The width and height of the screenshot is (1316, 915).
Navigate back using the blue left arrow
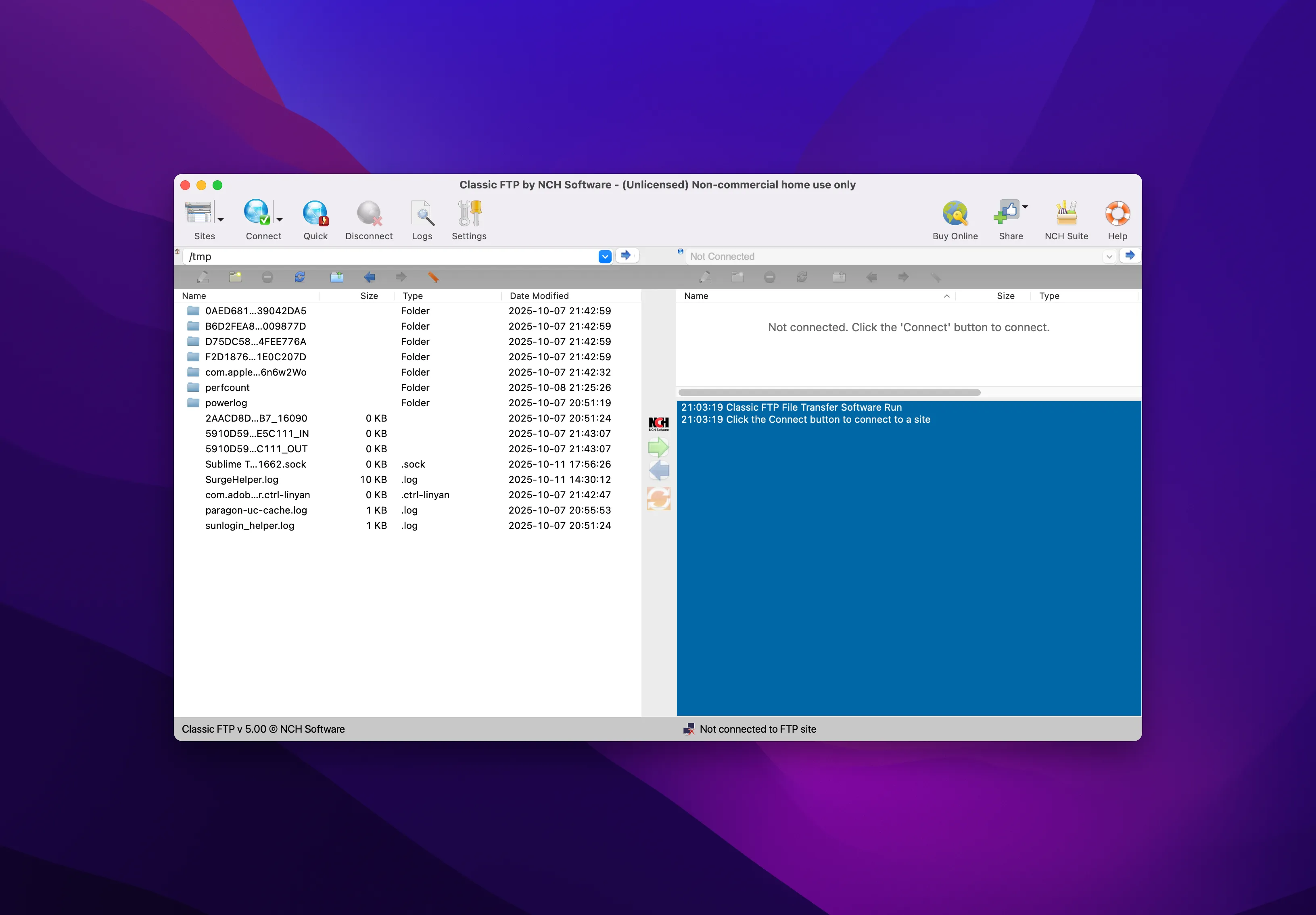tap(370, 277)
